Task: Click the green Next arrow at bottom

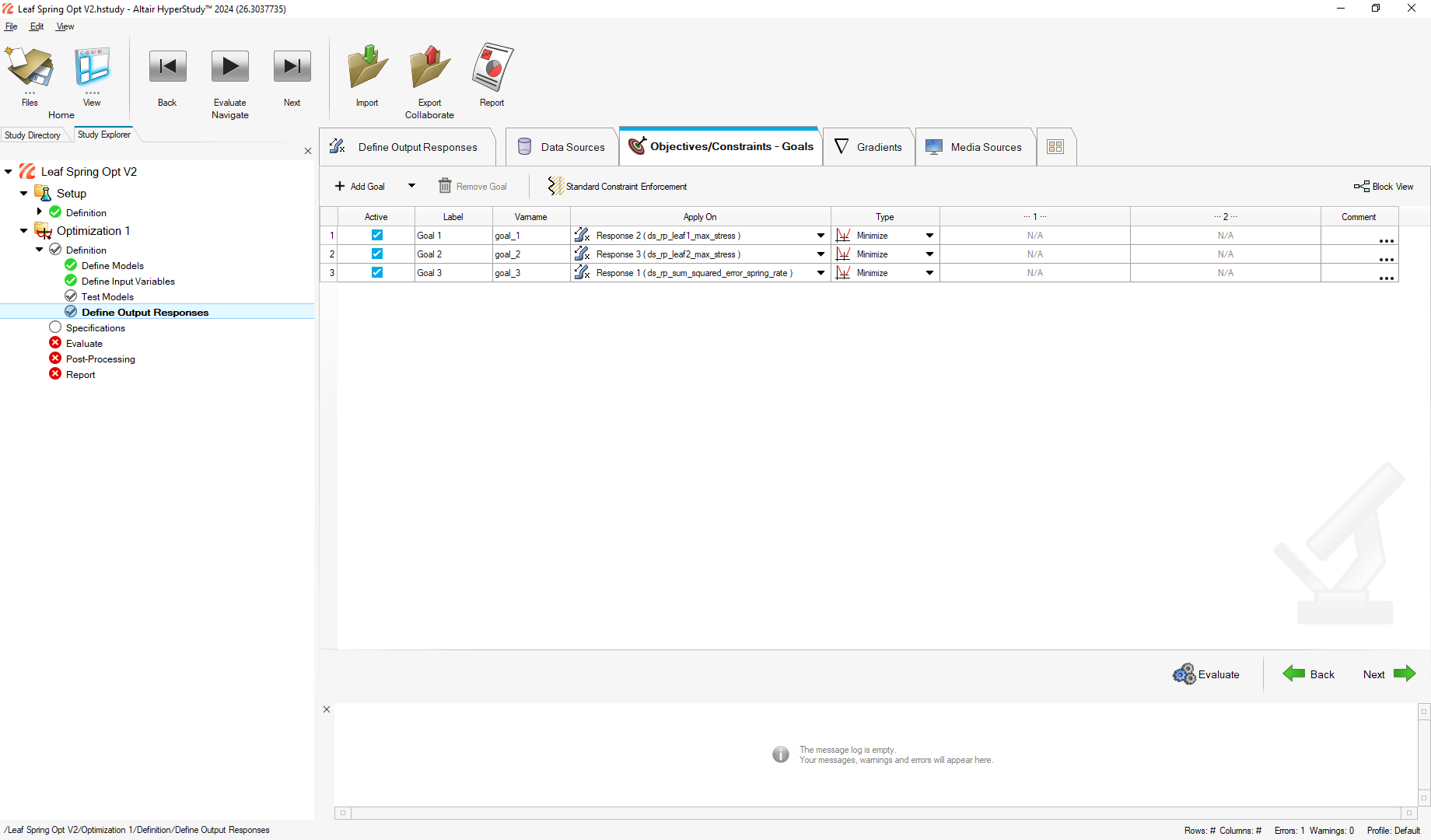Action: [x=1405, y=674]
